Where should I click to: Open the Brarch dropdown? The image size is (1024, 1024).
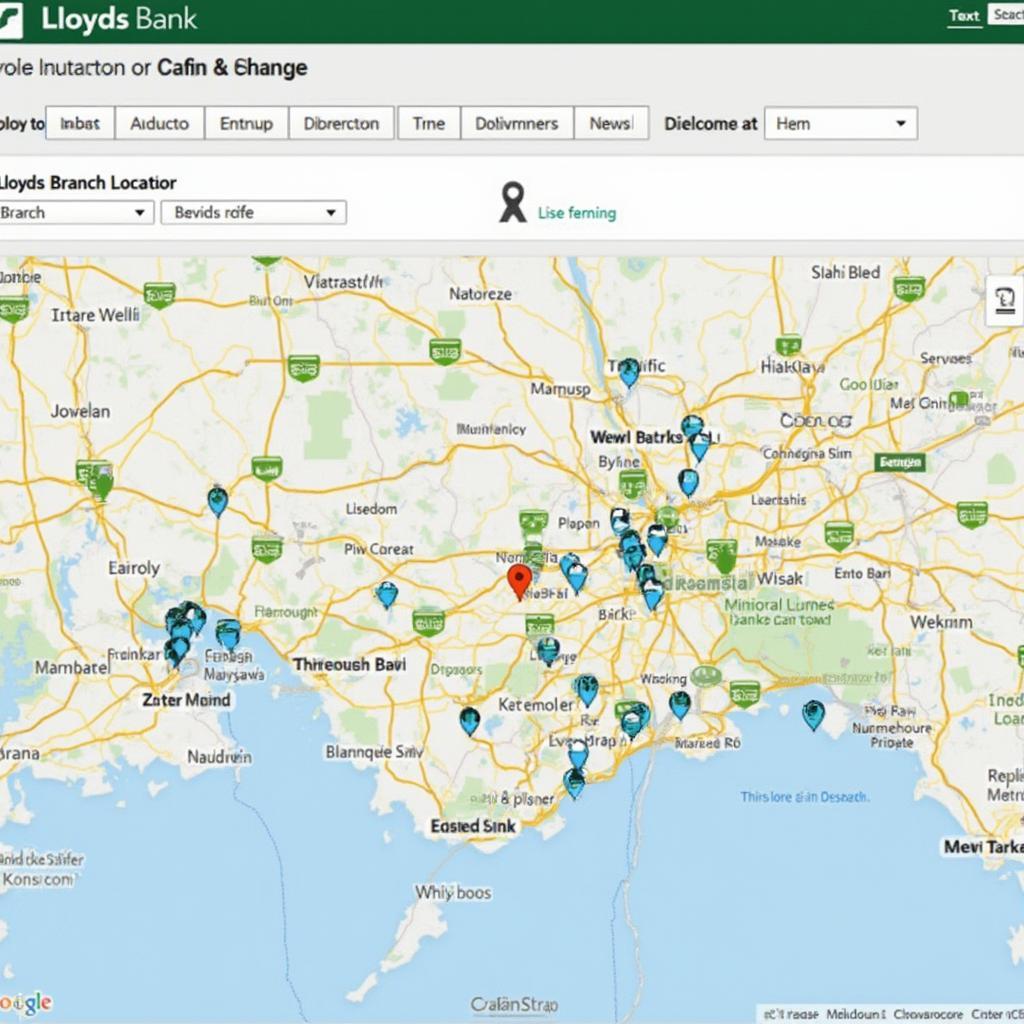(x=75, y=212)
